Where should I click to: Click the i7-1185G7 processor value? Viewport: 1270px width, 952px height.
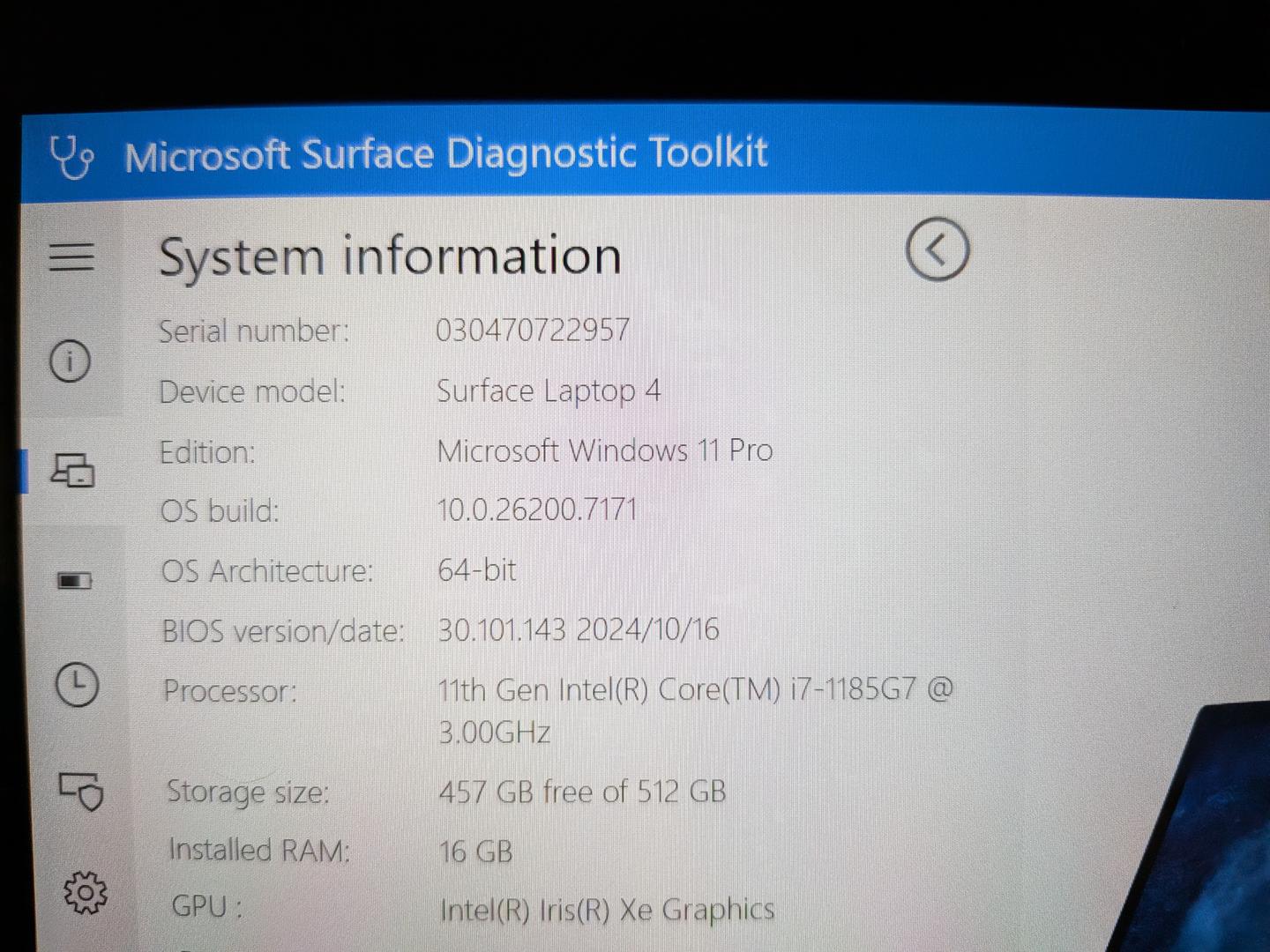696,710
